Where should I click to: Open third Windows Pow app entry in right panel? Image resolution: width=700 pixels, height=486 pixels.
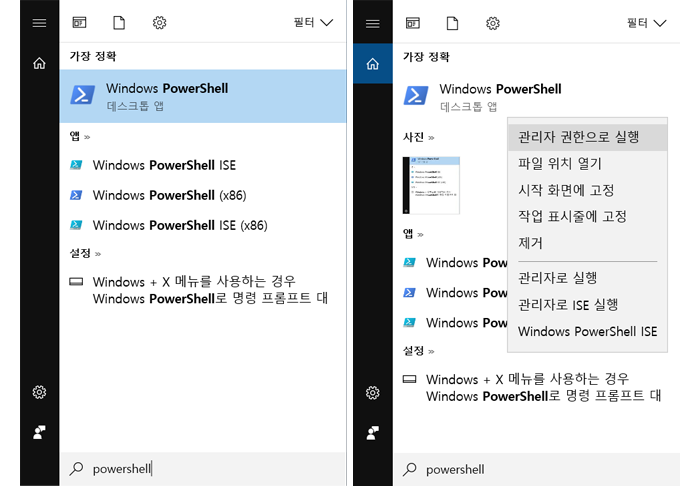pyautogui.click(x=451, y=322)
